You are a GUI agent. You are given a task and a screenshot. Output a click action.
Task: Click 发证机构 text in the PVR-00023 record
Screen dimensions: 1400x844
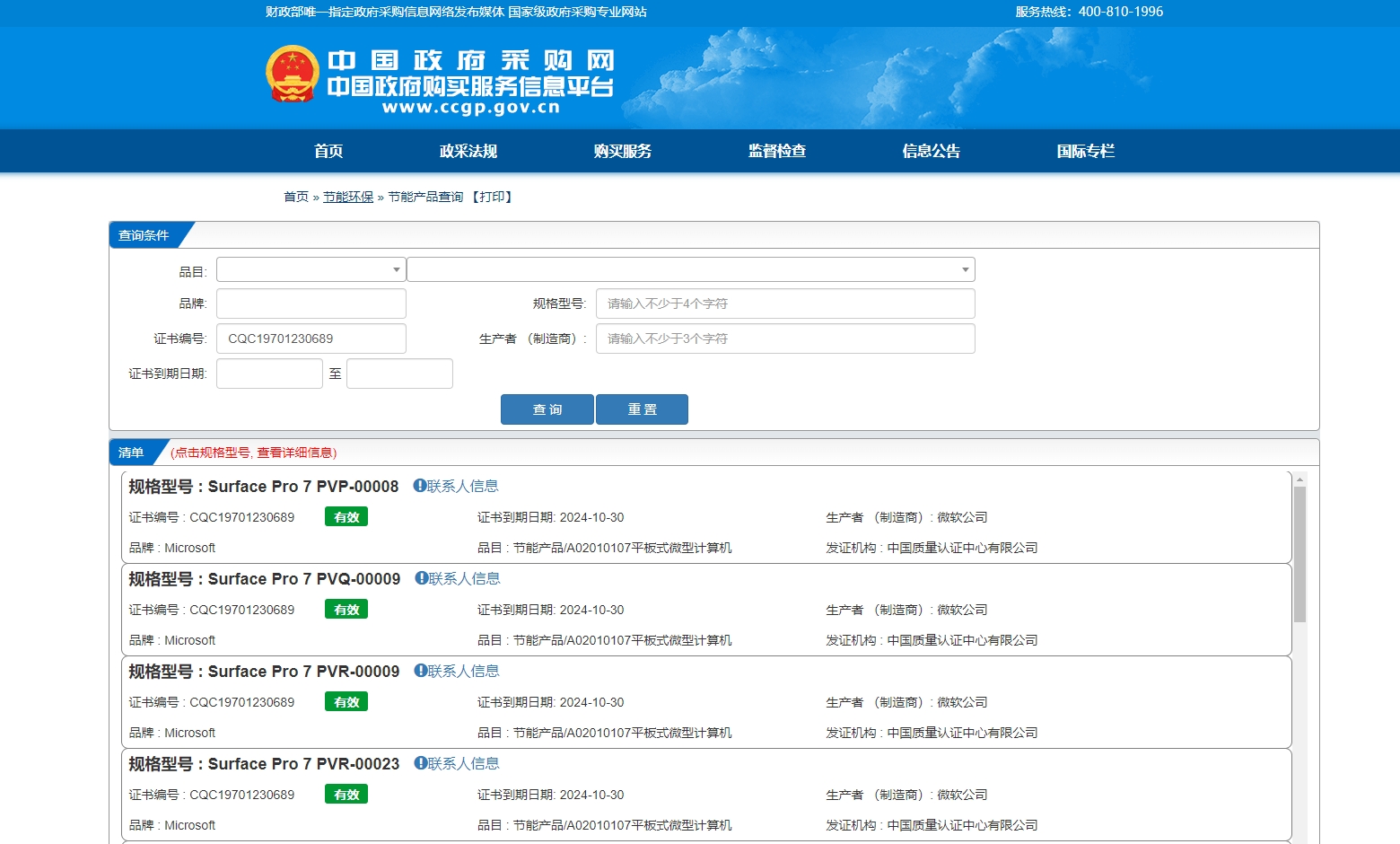[932, 825]
